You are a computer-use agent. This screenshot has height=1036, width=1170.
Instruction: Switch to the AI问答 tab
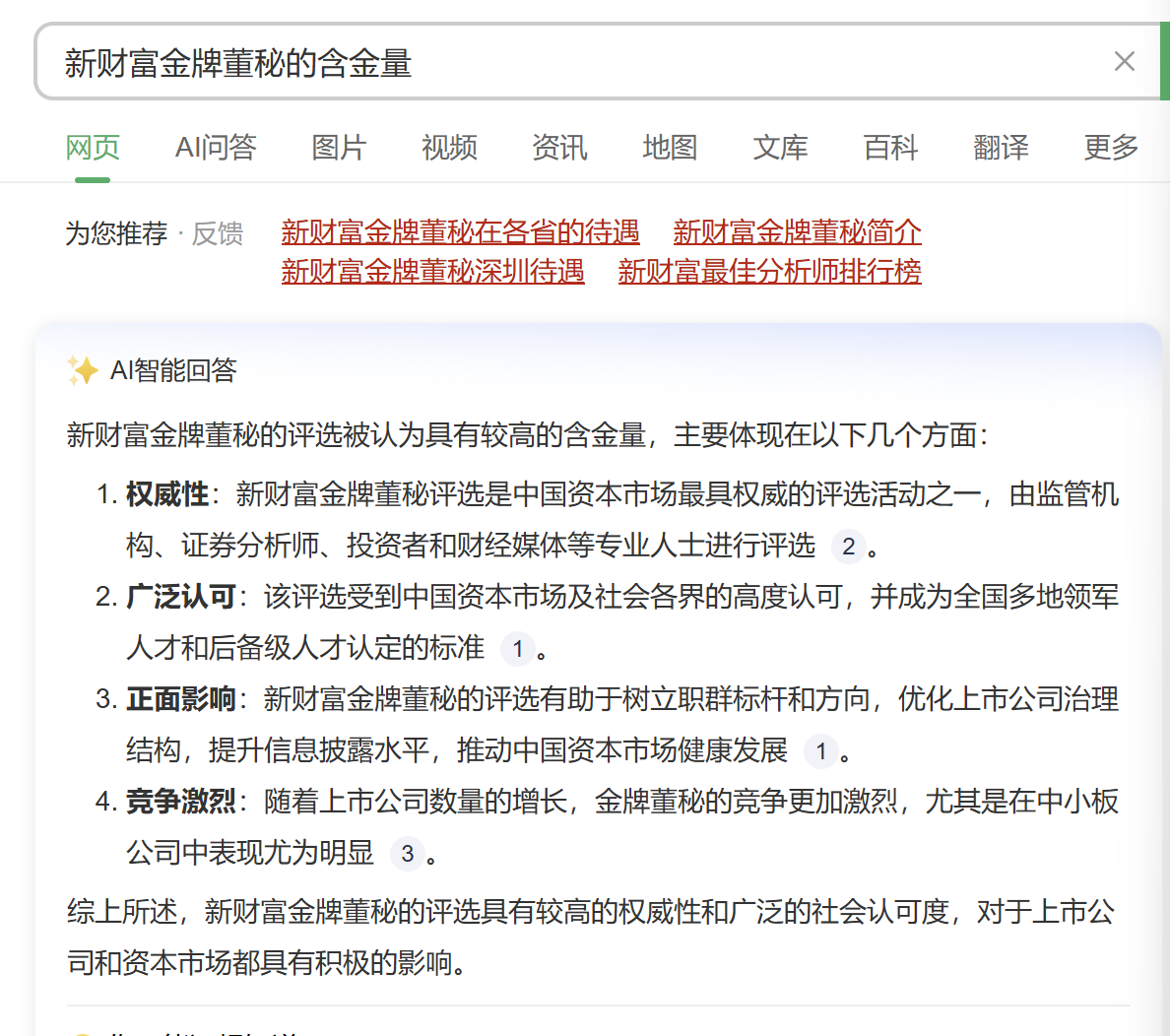pyautogui.click(x=216, y=148)
